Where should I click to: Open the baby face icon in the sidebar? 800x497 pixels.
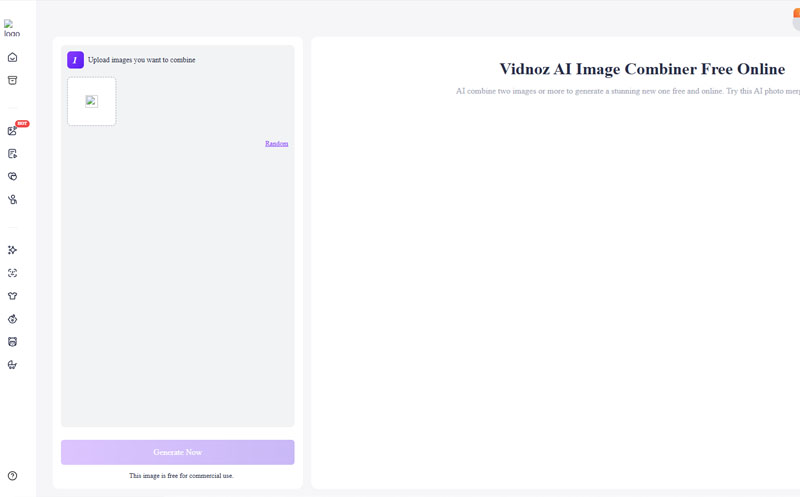pyautogui.click(x=13, y=319)
